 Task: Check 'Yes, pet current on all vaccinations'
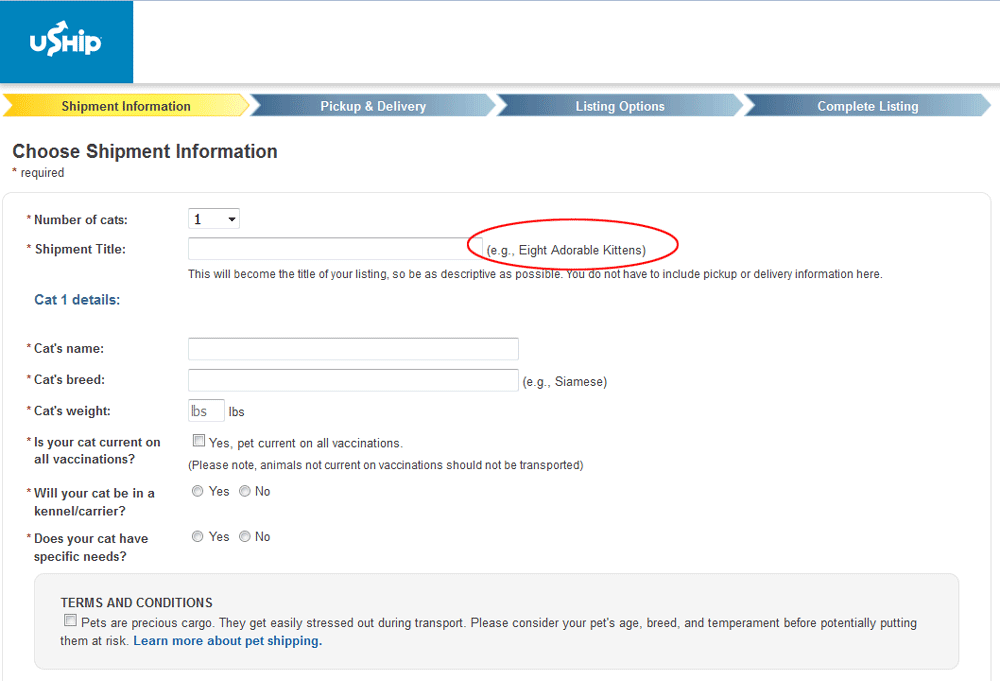[199, 441]
